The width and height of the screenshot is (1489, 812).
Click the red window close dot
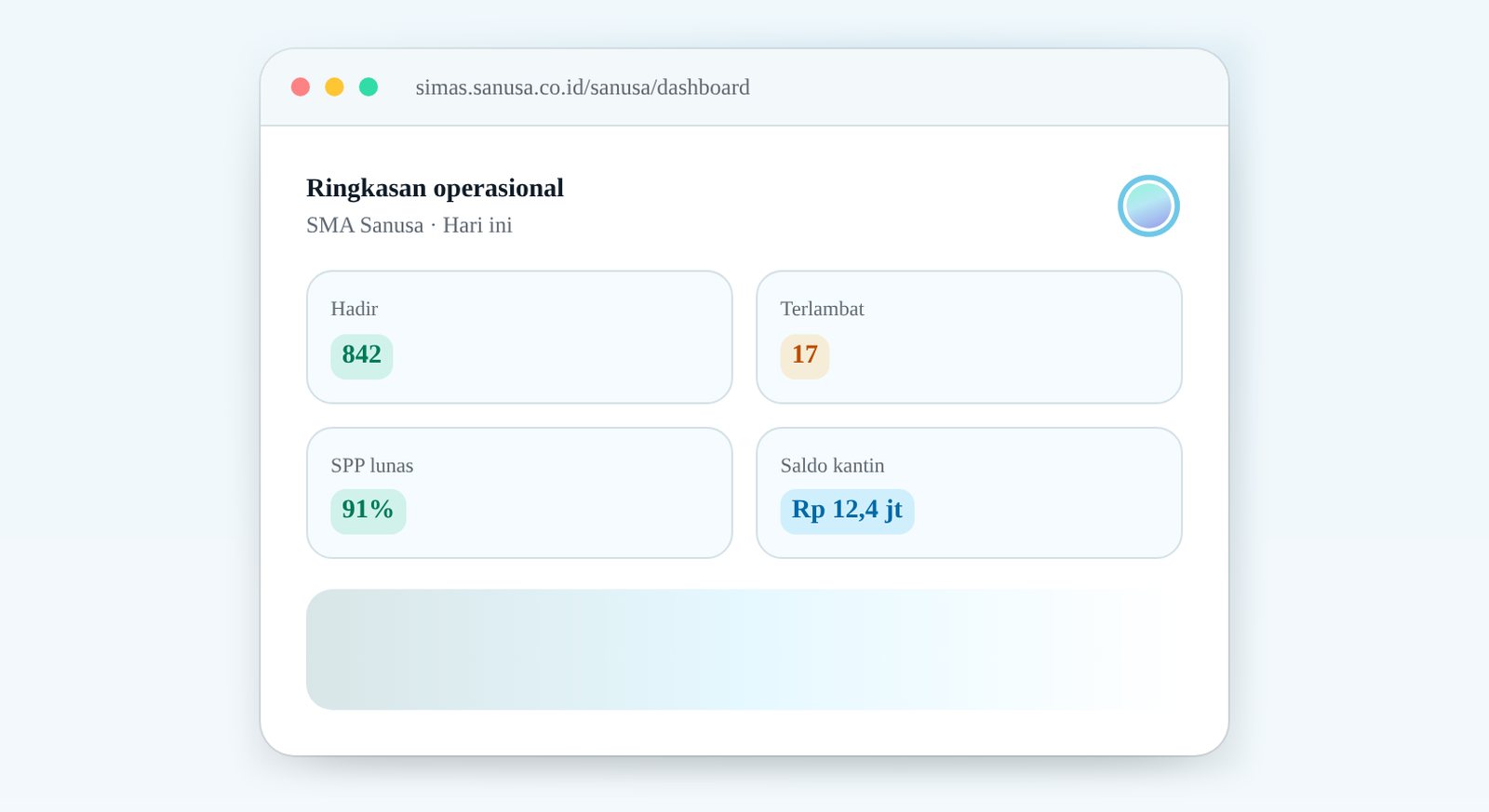(301, 87)
